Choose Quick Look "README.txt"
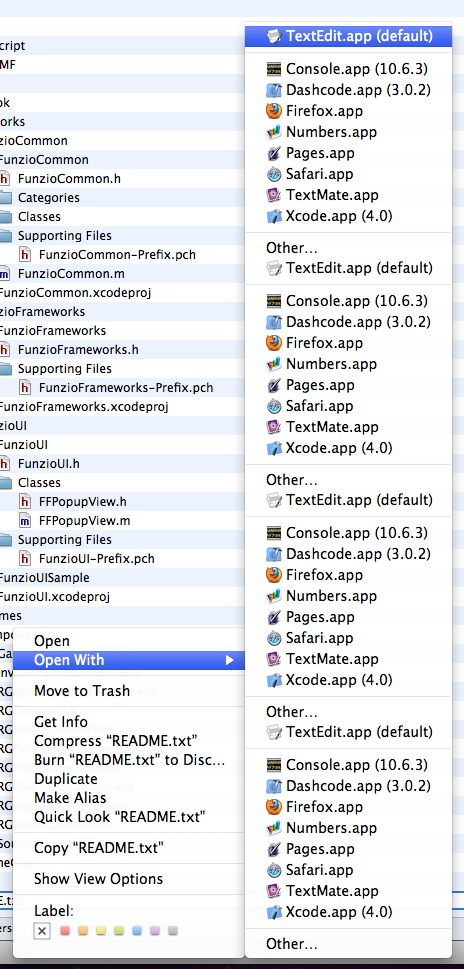464x969 pixels. (120, 817)
